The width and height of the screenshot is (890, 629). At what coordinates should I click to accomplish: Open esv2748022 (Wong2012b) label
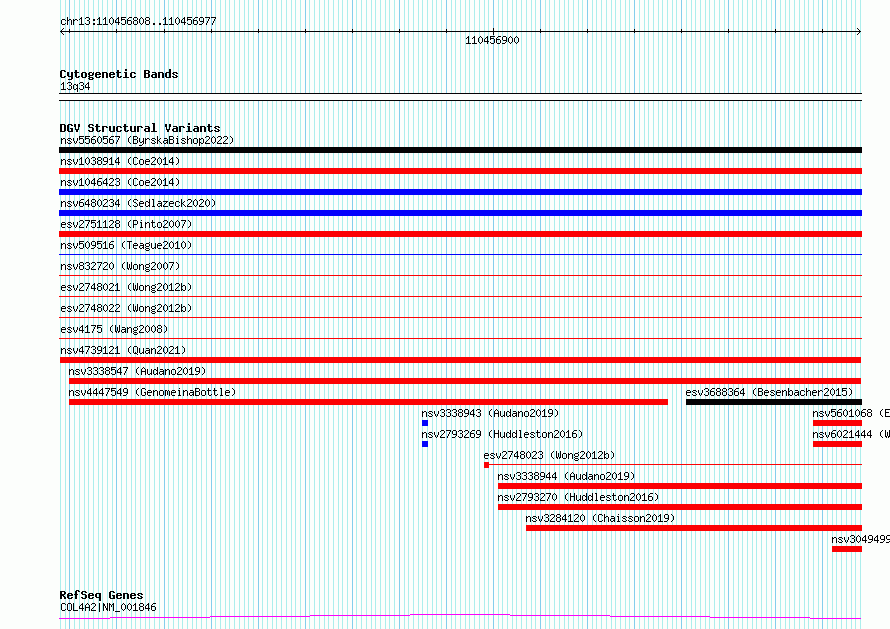point(126,308)
